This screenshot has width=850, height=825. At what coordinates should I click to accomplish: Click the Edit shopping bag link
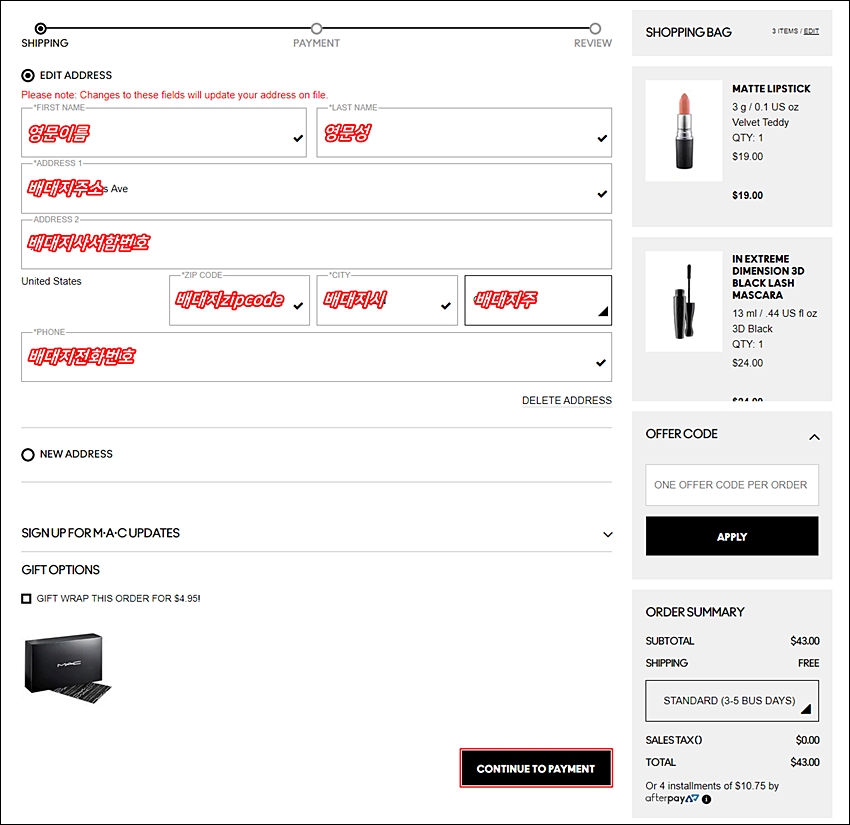[x=811, y=31]
